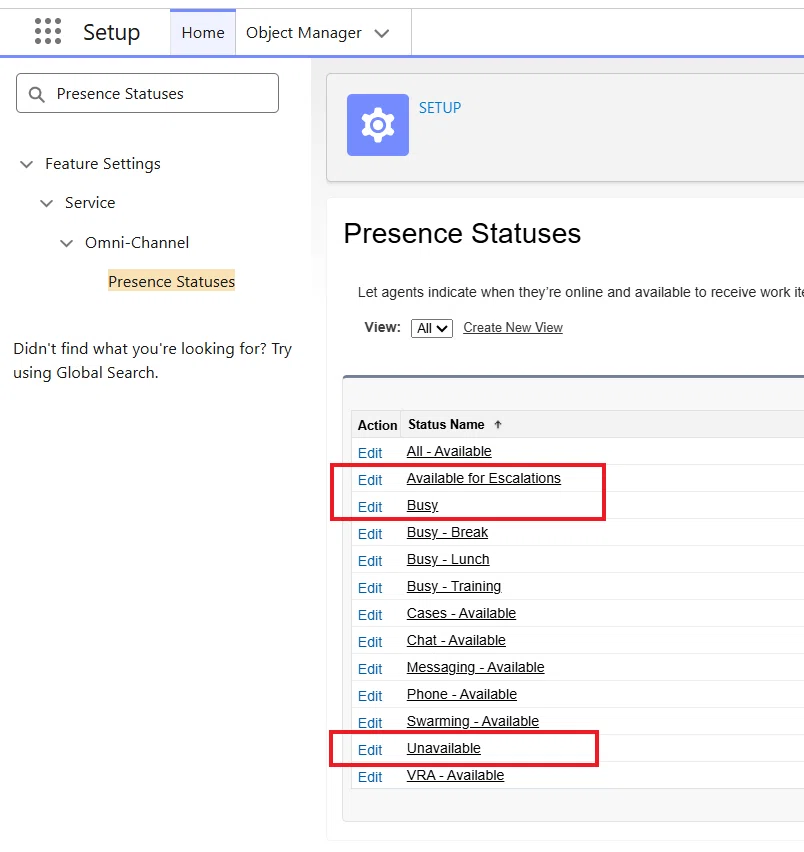This screenshot has width=804, height=852.
Task: Click Edit next to Busy status
Action: click(x=370, y=507)
